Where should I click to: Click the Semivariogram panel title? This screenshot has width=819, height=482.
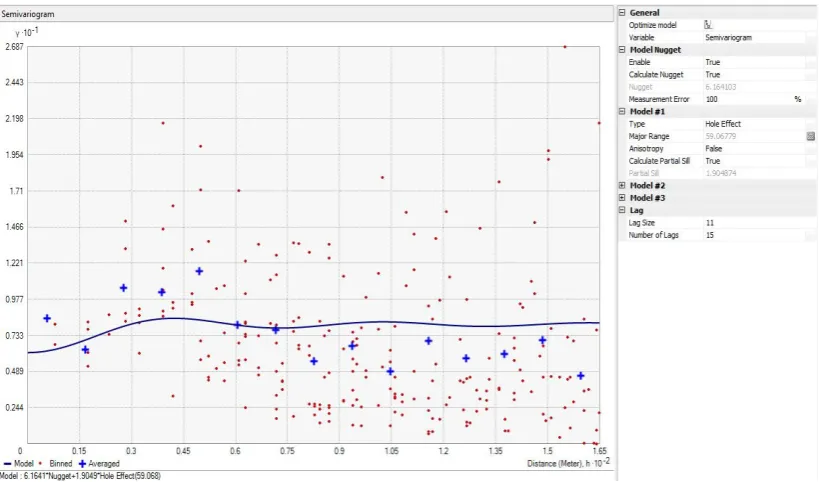pyautogui.click(x=28, y=14)
